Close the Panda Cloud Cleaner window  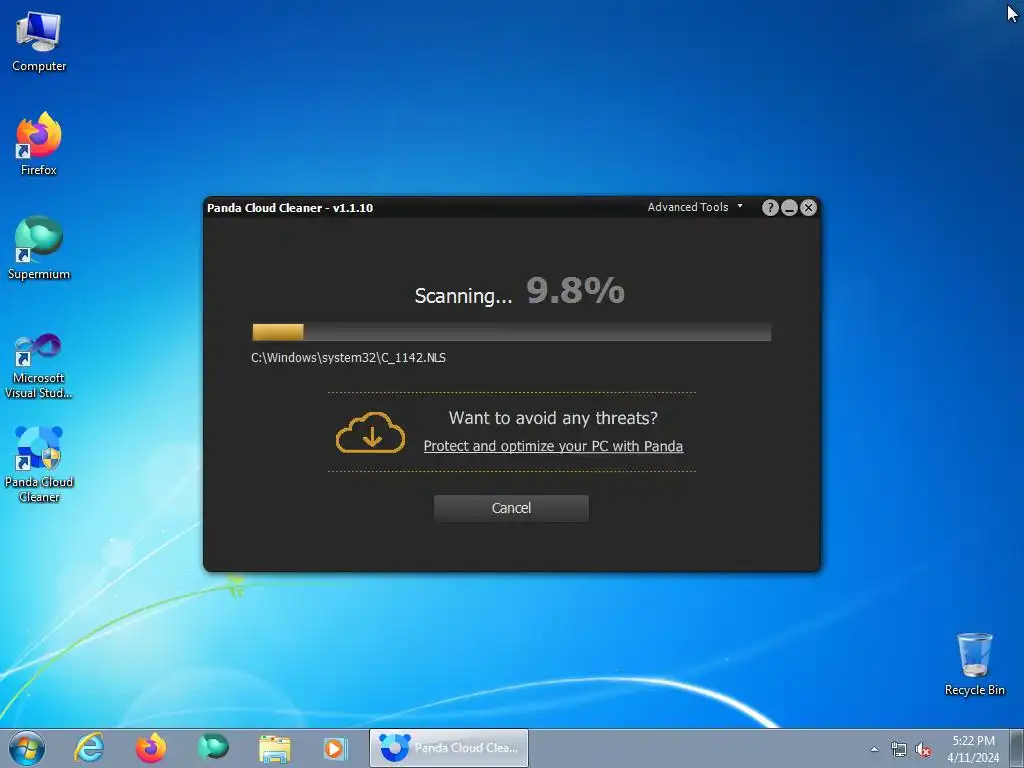808,208
